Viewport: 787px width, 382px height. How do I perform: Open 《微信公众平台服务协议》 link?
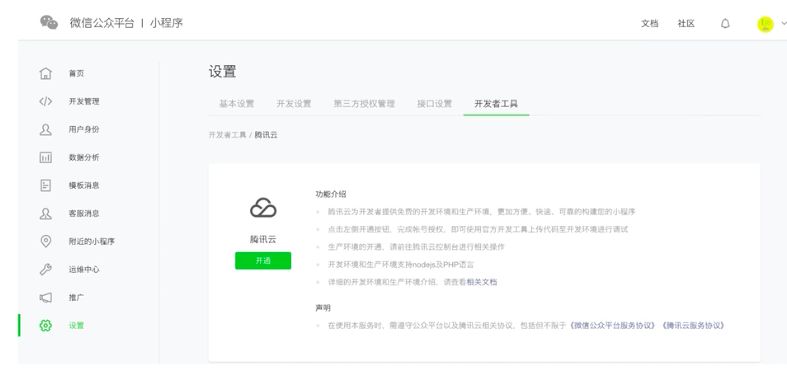[612, 325]
